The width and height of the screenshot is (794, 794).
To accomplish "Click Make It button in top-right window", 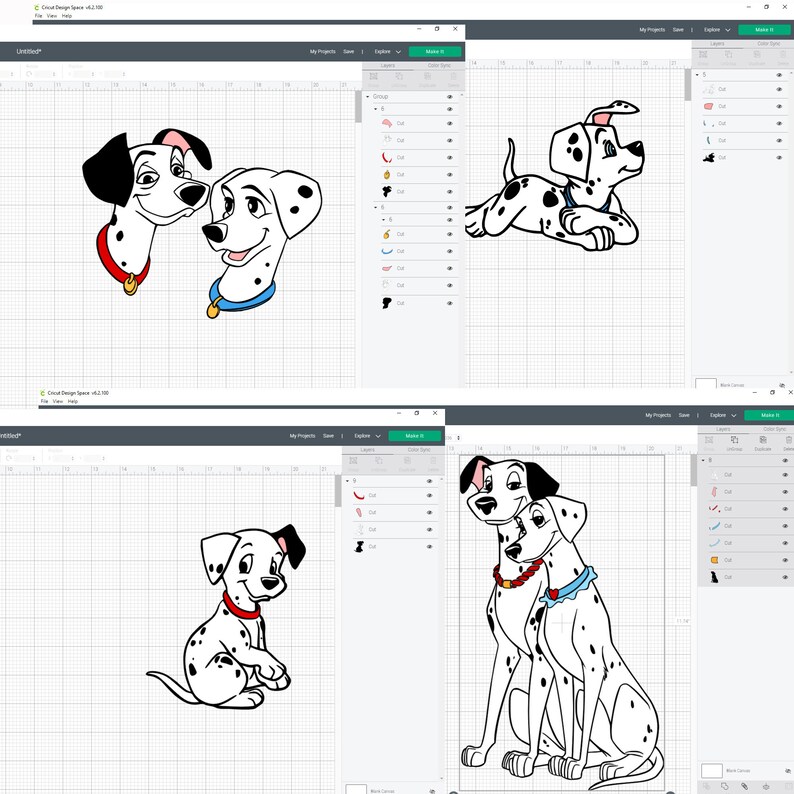I will [764, 30].
